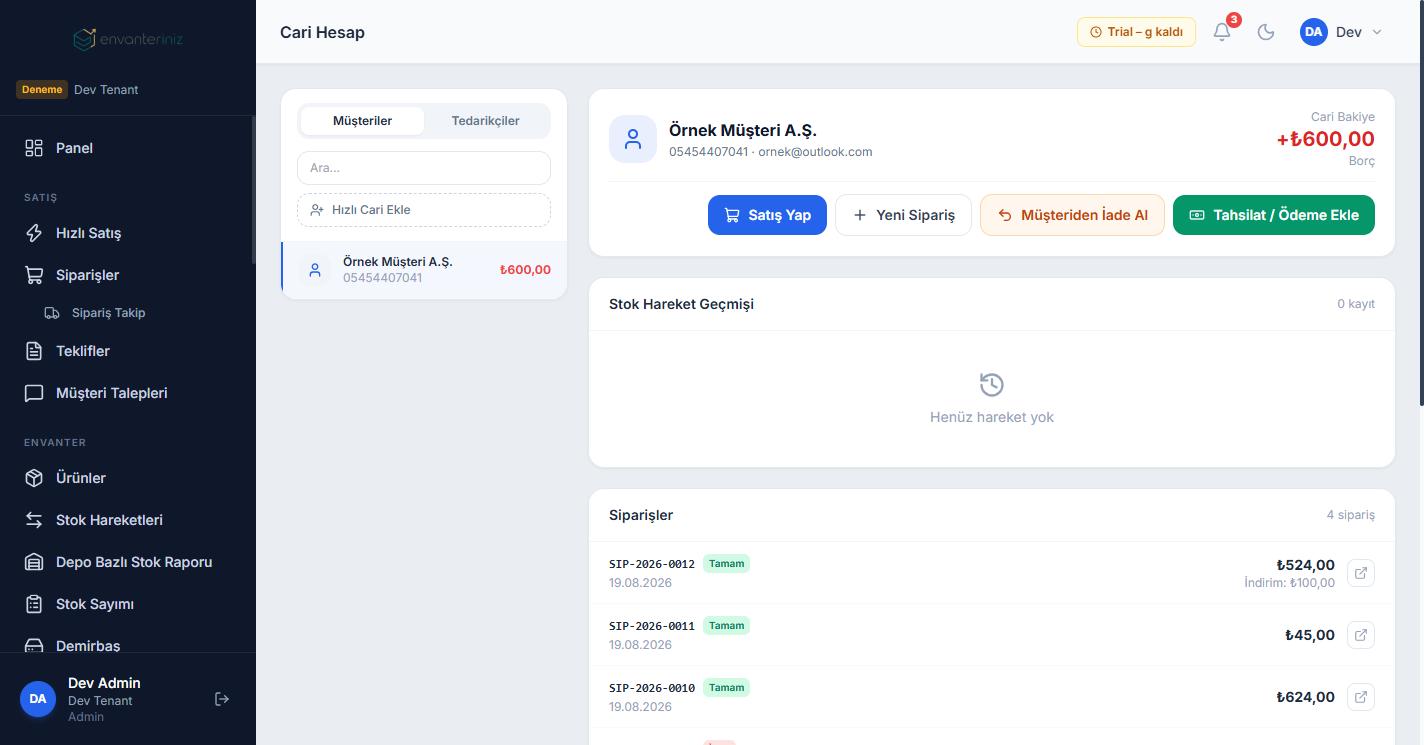Click the Yeni Sipariş button
Viewport: 1424px width, 745px height.
pyautogui.click(x=903, y=215)
